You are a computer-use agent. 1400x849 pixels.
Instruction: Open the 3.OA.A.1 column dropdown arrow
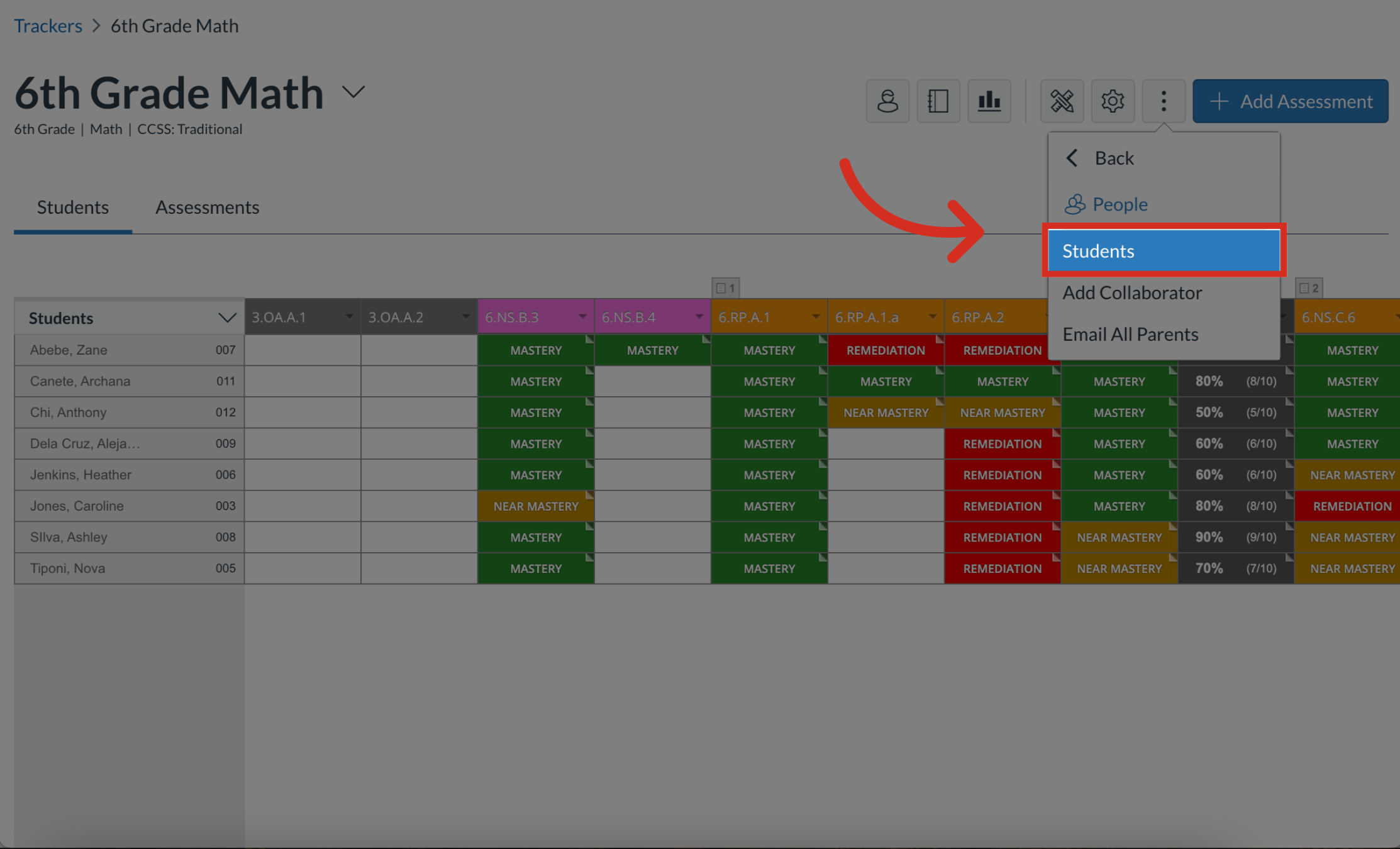349,316
